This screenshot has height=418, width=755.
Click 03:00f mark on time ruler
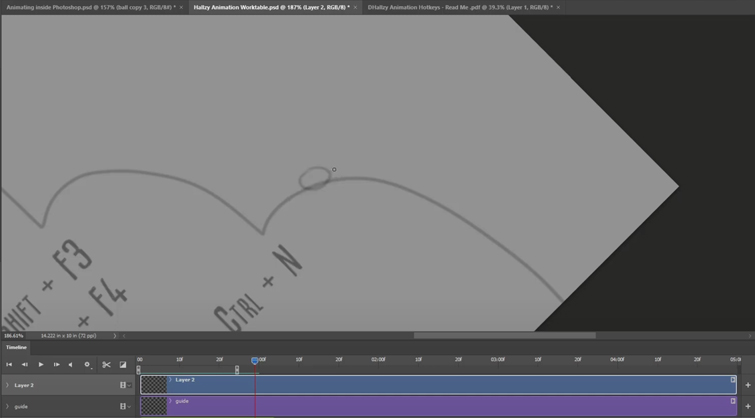[497, 359]
